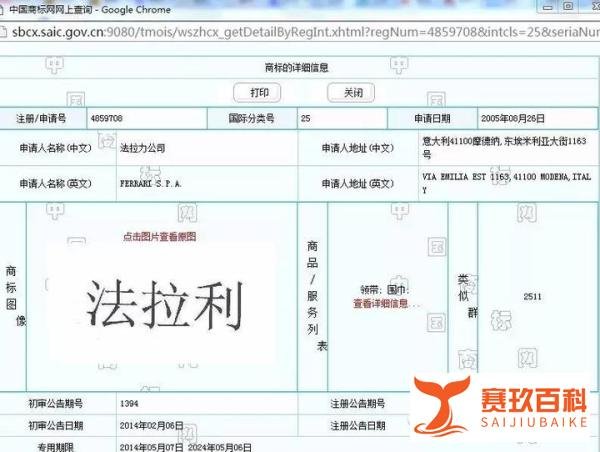Click the 商标图像 column header
600x452 pixels.
[15, 296]
